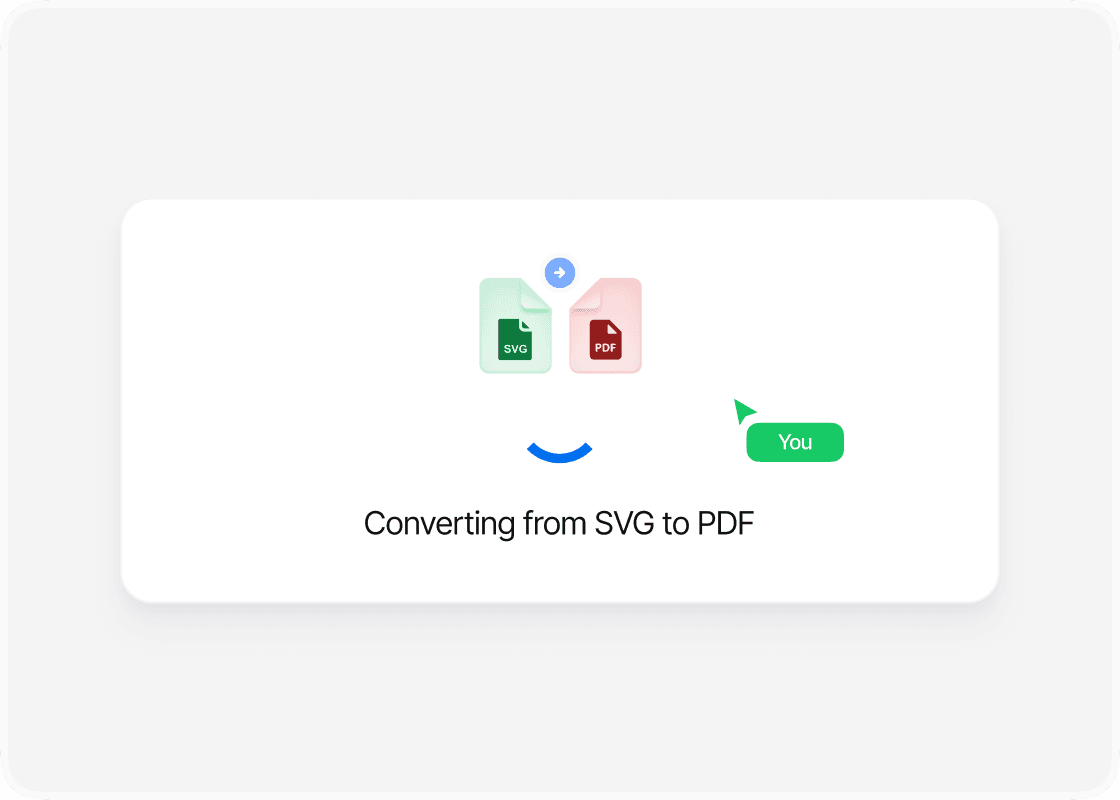
Task: Click the Converting from SVG to PDF text
Action: pyautogui.click(x=559, y=524)
